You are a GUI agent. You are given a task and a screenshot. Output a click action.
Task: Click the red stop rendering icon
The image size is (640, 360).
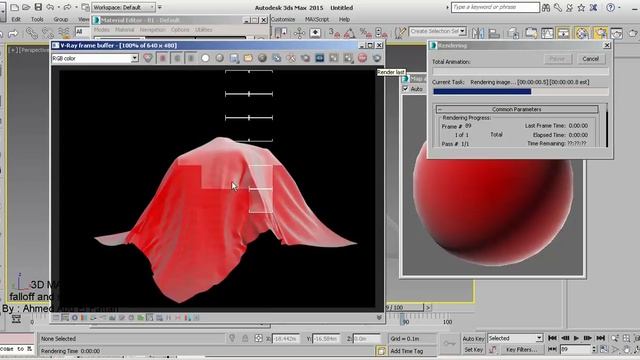click(x=362, y=58)
